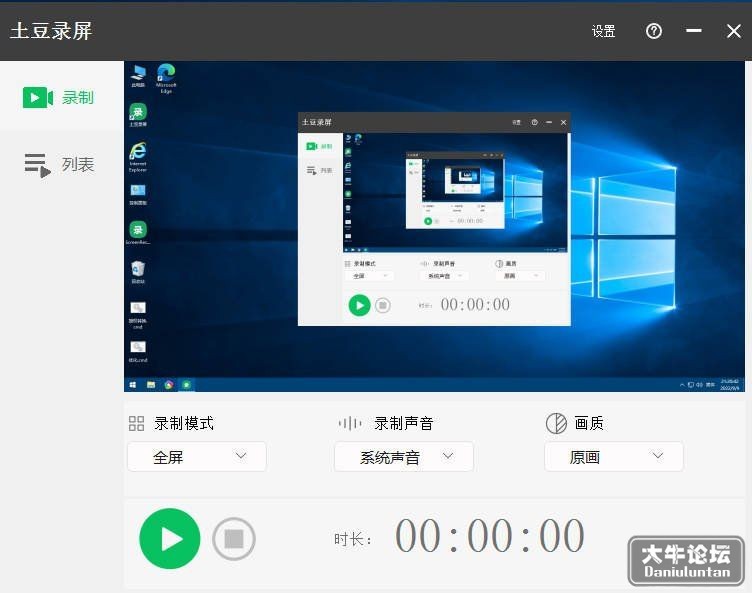Image resolution: width=752 pixels, height=593 pixels.
Task: Select the 控制面板 desktop icon in preview
Action: 138,195
